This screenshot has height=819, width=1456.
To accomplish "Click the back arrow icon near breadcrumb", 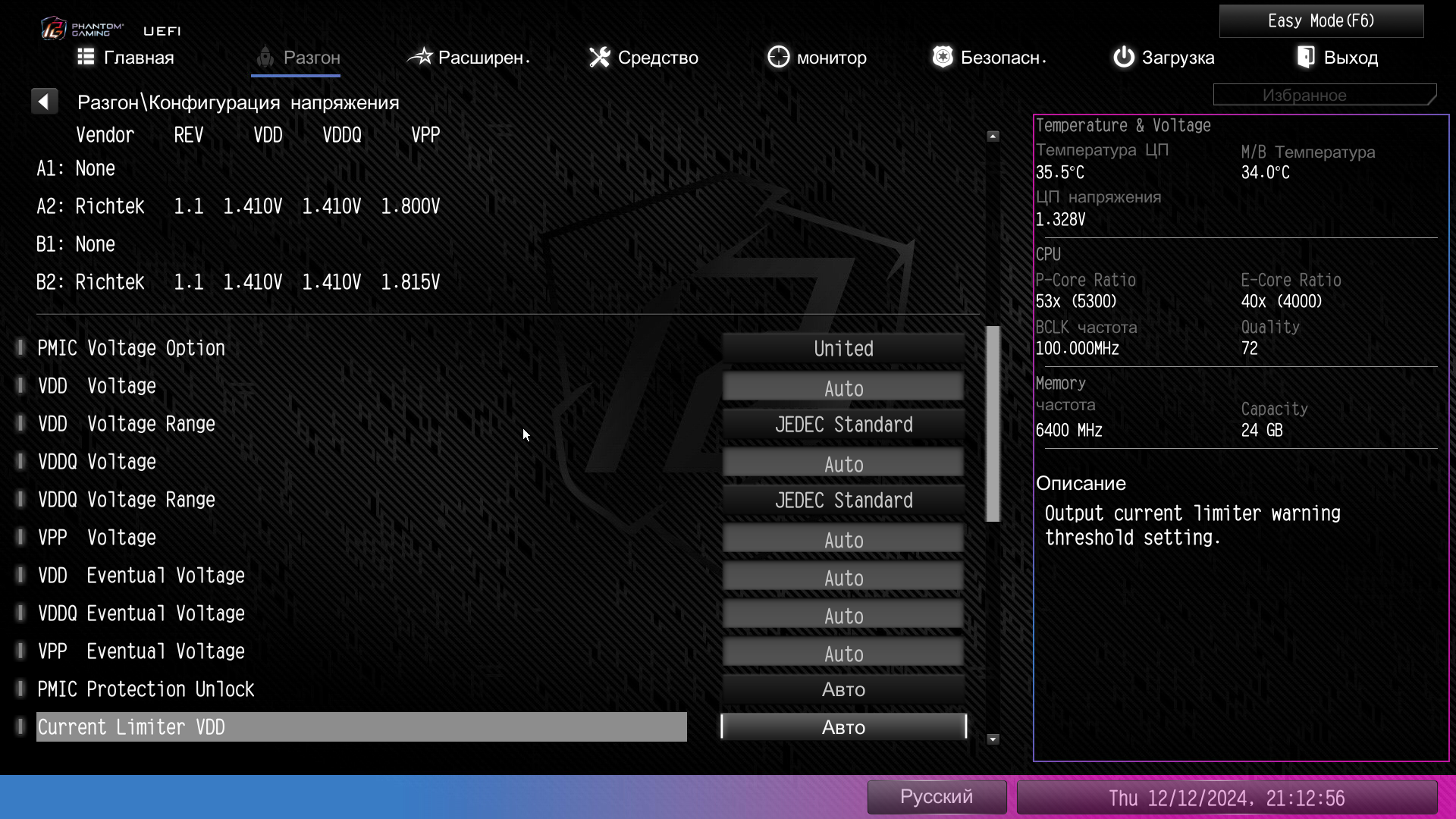I will 44,102.
